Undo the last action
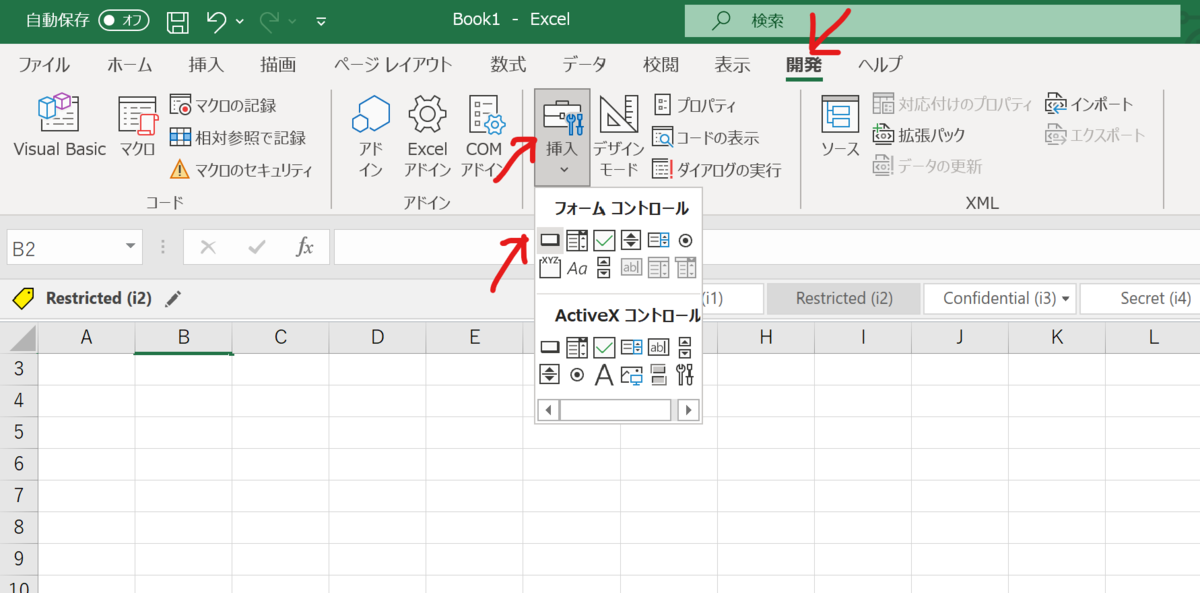Image resolution: width=1200 pixels, height=593 pixels. point(216,20)
